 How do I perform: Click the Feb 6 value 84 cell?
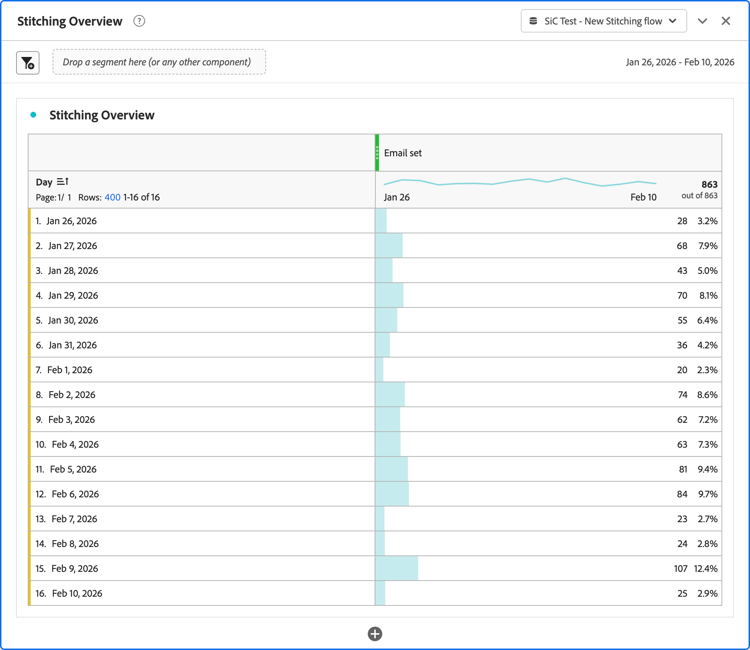point(681,494)
